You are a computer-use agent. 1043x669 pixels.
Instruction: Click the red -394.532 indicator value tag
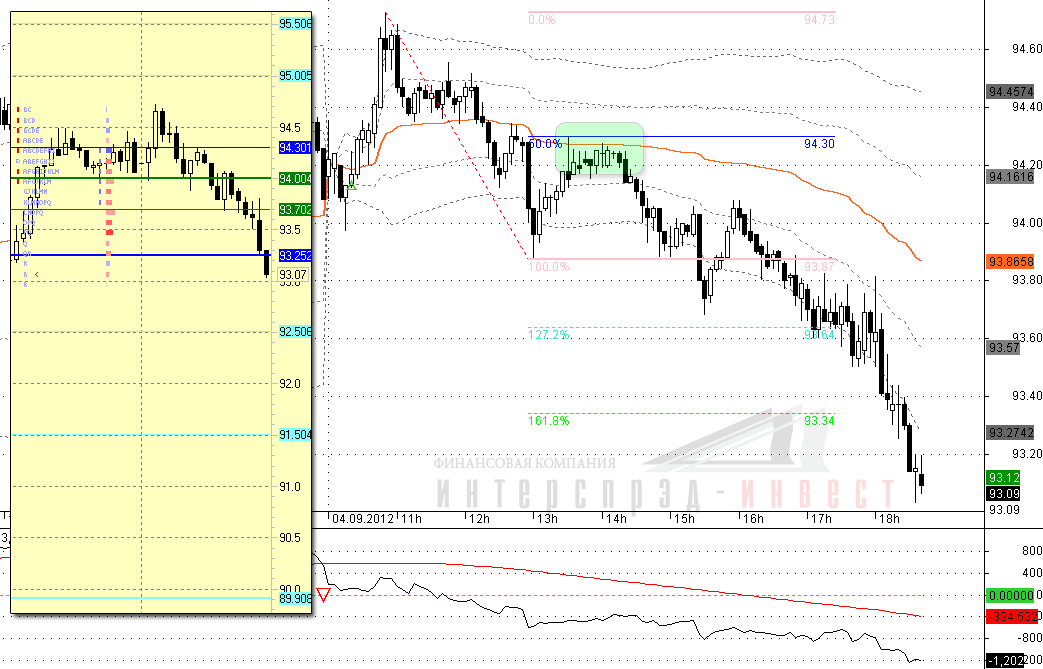tap(1010, 617)
